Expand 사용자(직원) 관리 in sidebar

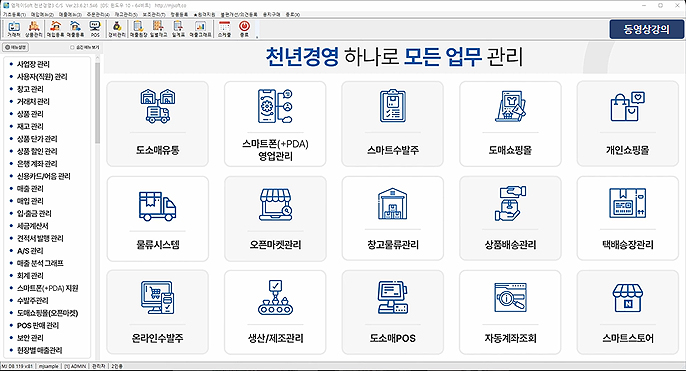click(x=42, y=77)
